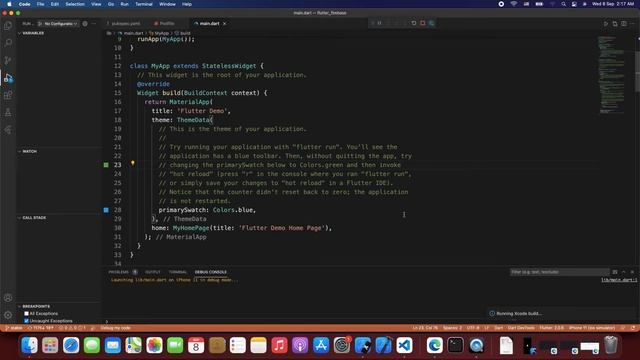Open the Extensions view
640x360 pixels.
coord(8,96)
